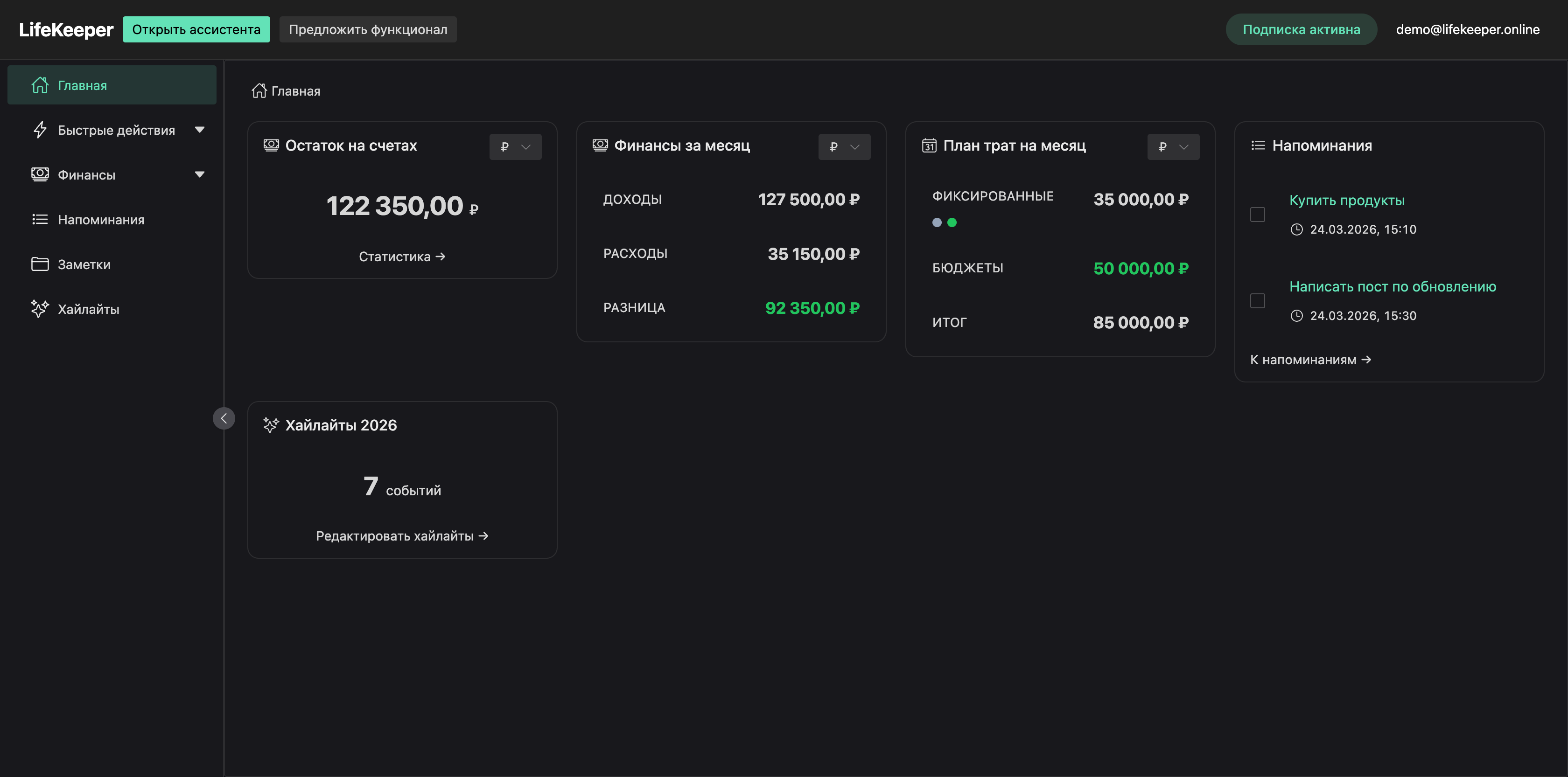Click the list icon beside Напоминания in sidebar
Viewport: 1568px width, 777px height.
(40, 219)
